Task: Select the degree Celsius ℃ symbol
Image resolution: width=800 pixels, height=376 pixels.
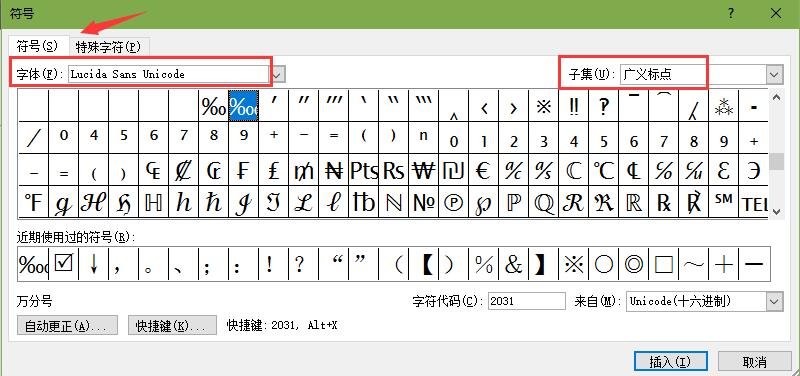Action: 604,171
